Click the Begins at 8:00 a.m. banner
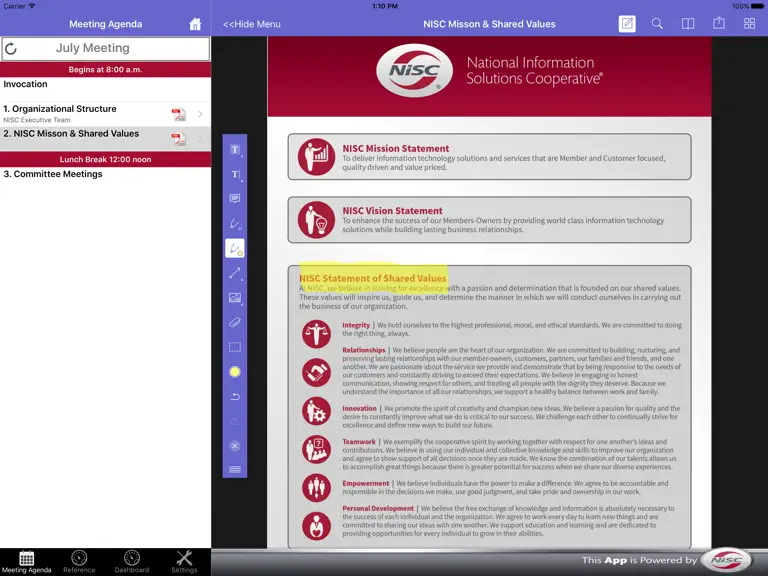The image size is (768, 576). coord(105,70)
